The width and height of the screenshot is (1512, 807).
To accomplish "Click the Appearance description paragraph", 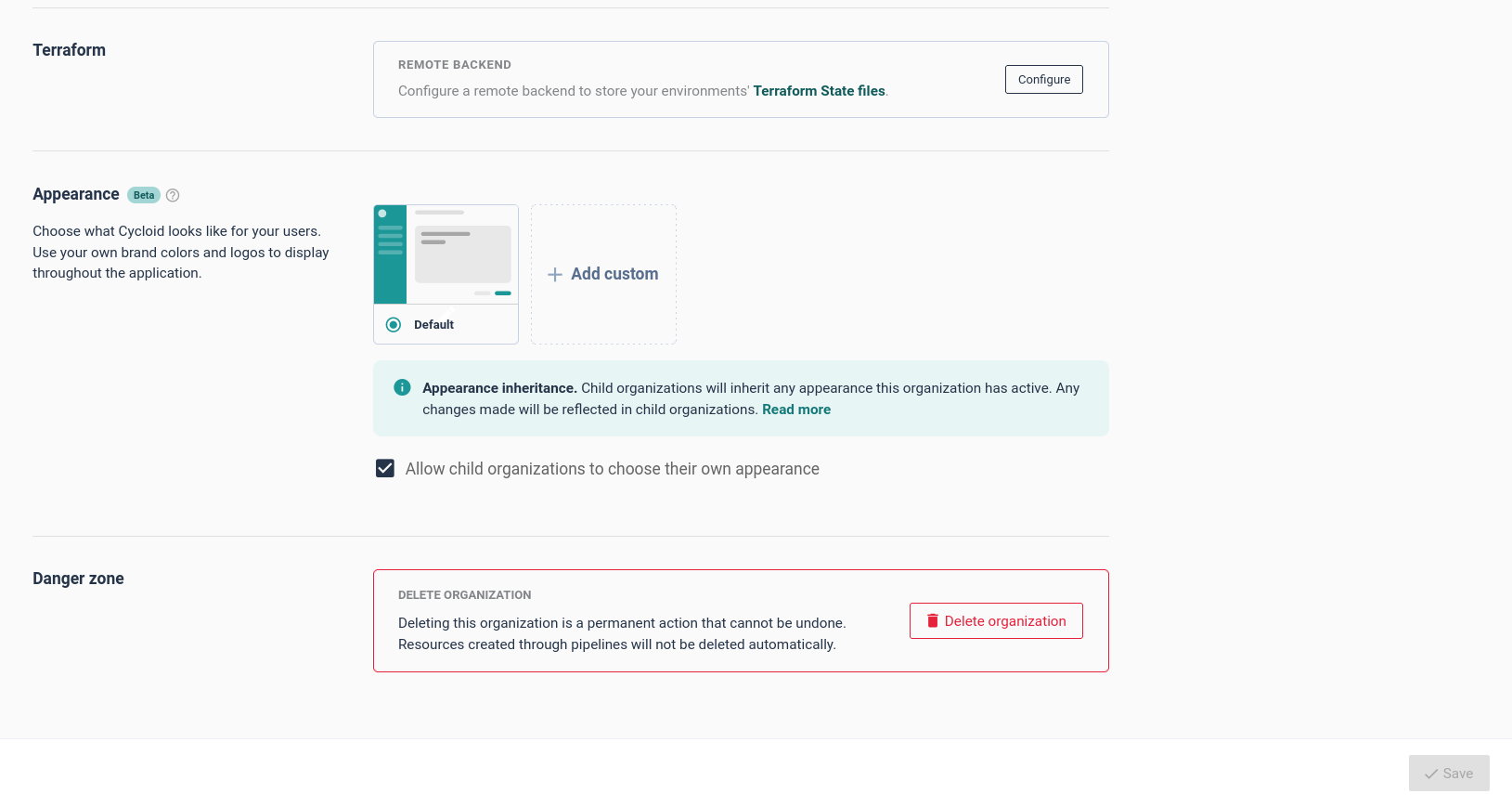I will click(x=181, y=253).
